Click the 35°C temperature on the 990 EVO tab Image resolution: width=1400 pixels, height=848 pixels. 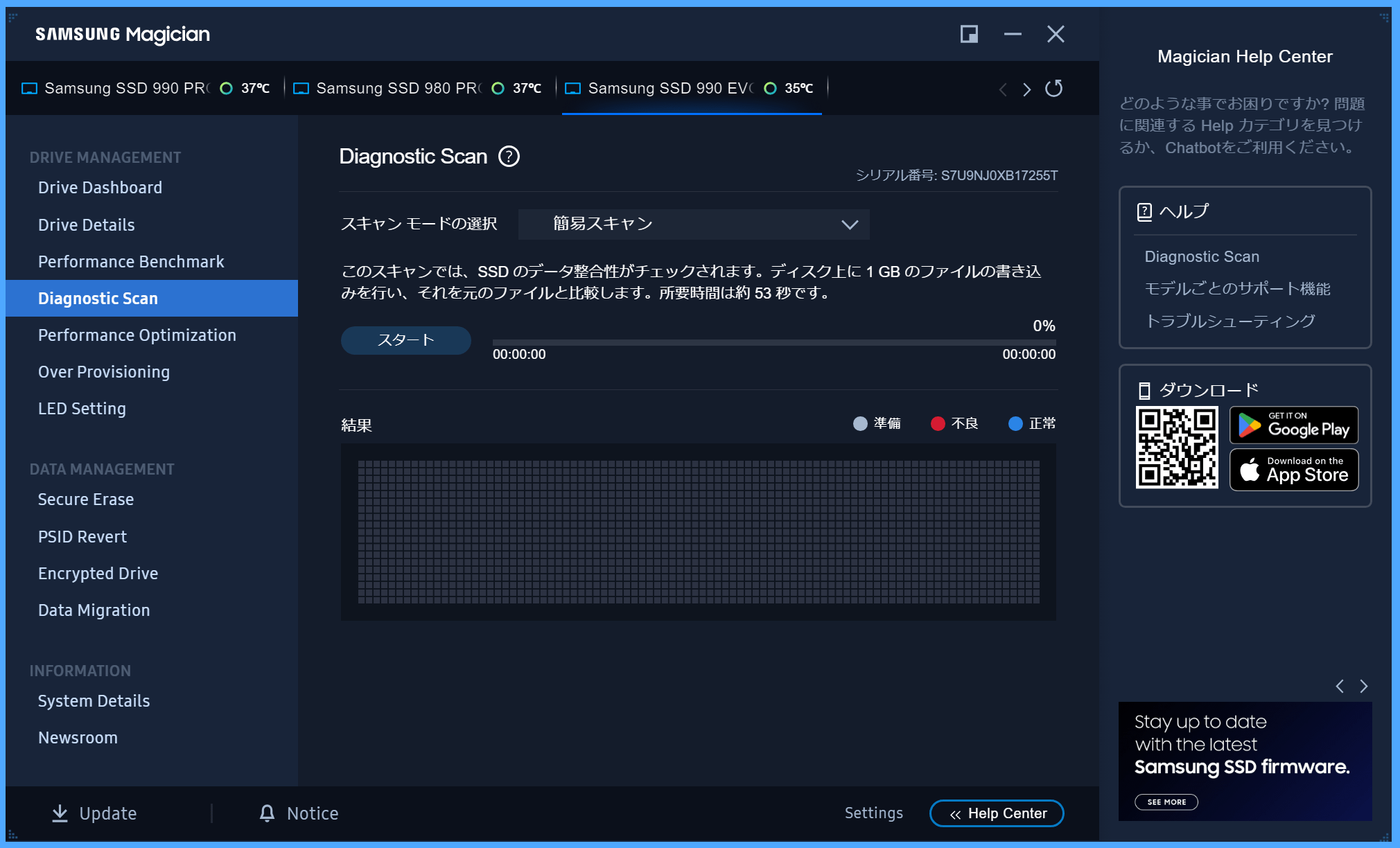(798, 88)
